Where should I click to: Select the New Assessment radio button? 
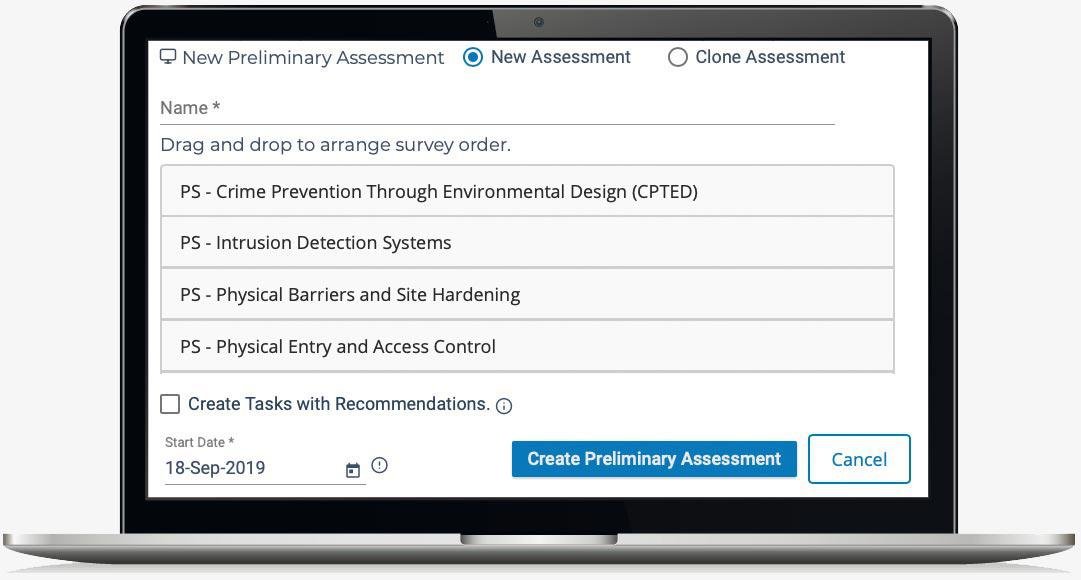pyautogui.click(x=473, y=57)
